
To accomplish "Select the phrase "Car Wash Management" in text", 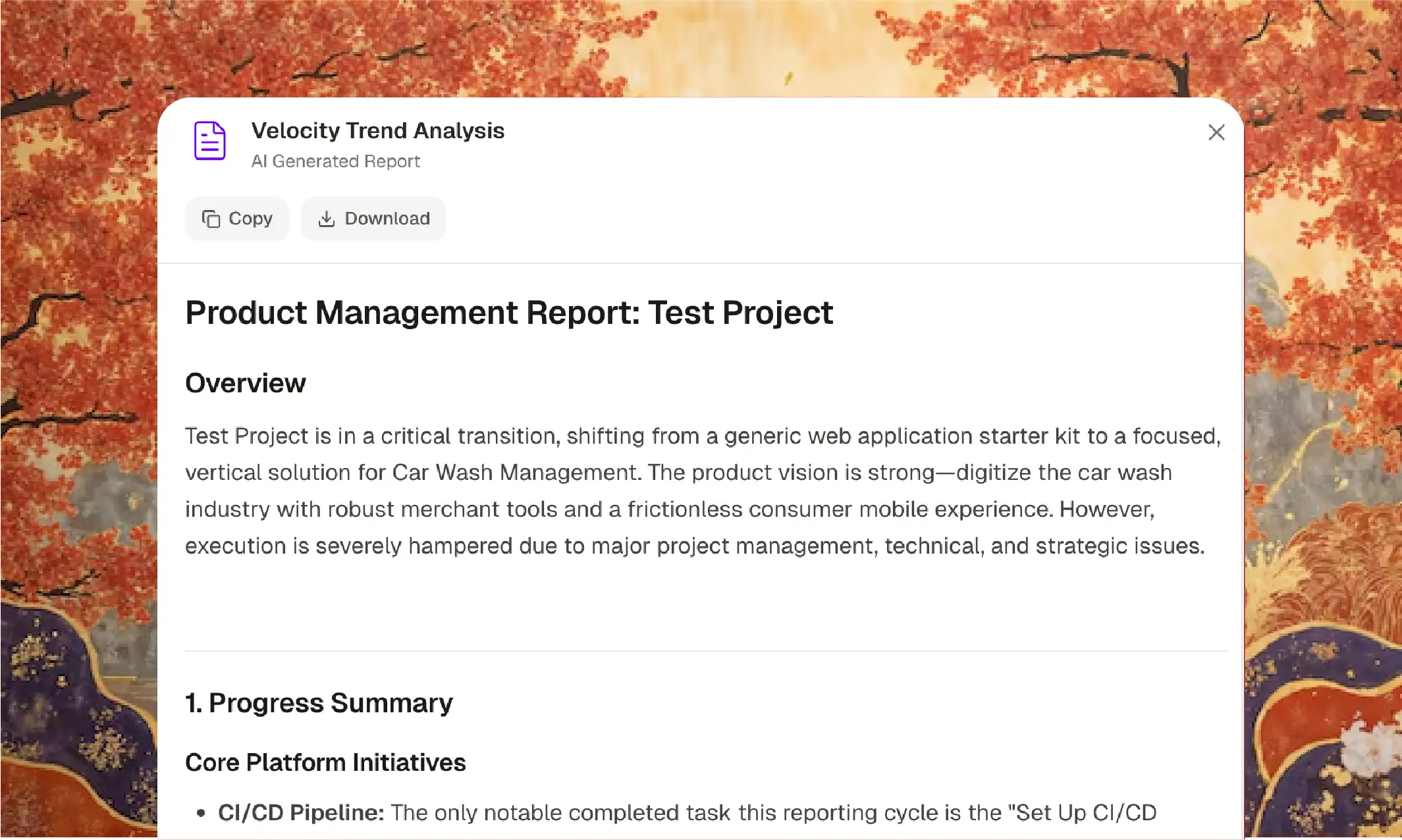I will (514, 472).
